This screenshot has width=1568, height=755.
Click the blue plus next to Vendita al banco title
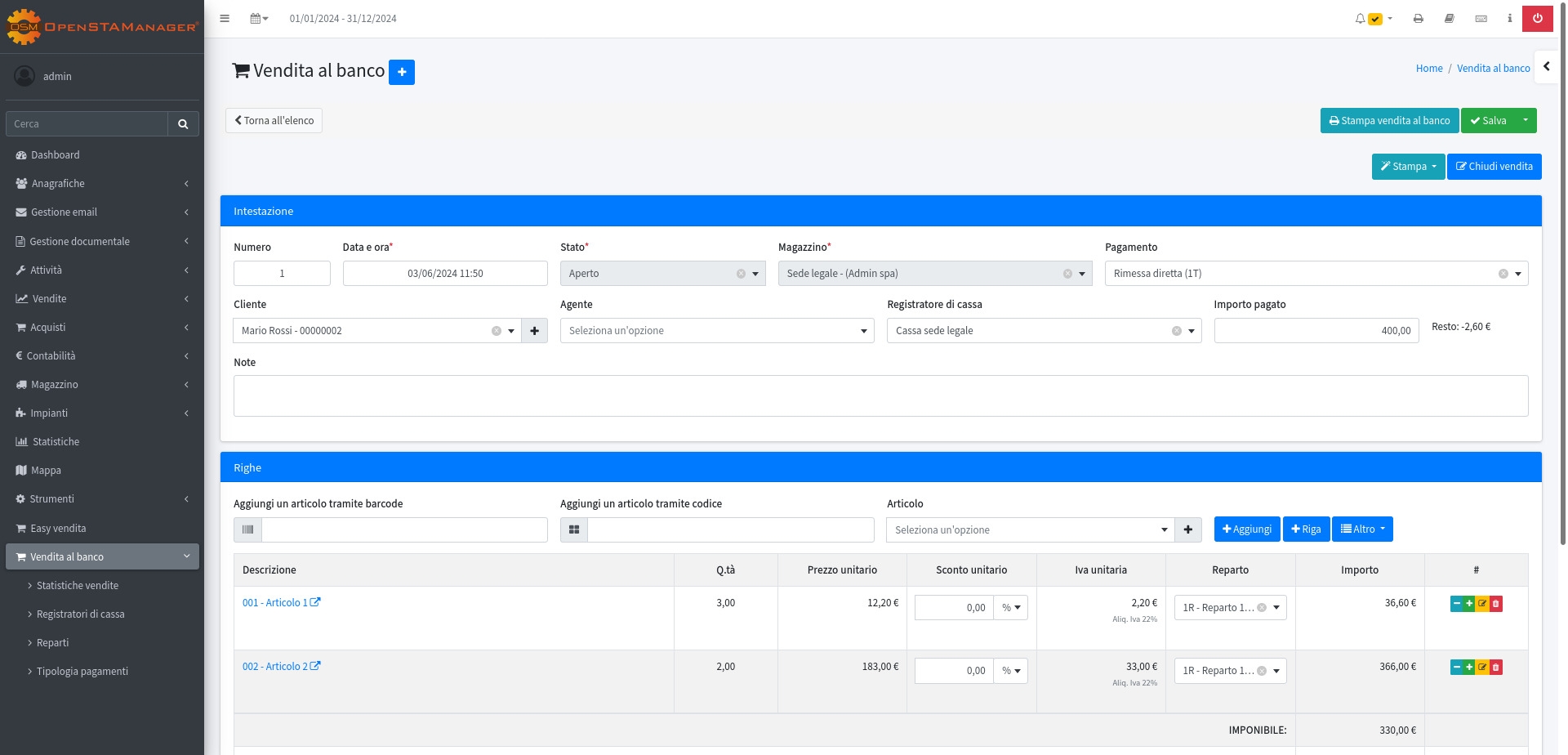coord(401,72)
